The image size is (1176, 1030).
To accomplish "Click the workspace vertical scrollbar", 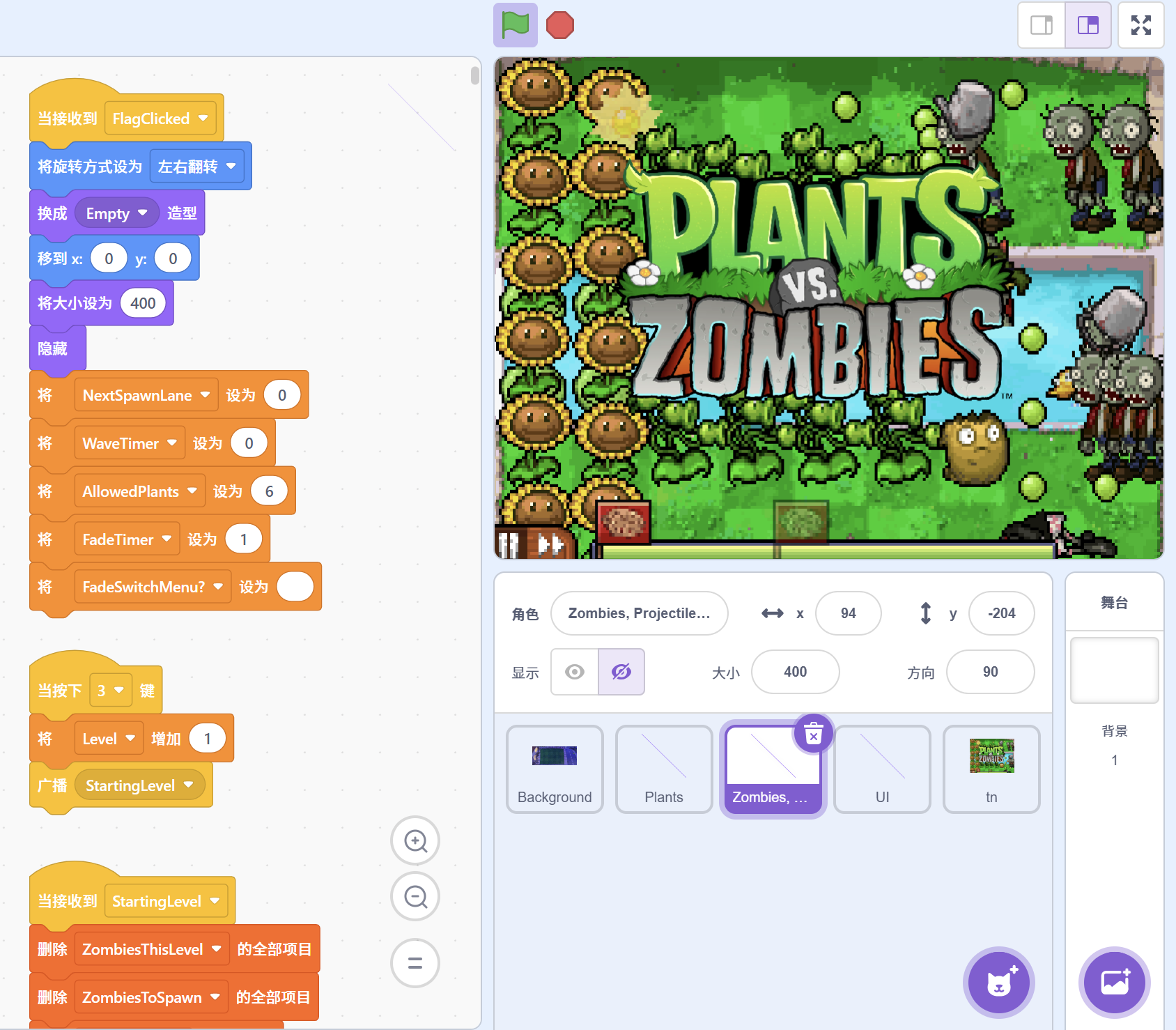I will [x=475, y=75].
